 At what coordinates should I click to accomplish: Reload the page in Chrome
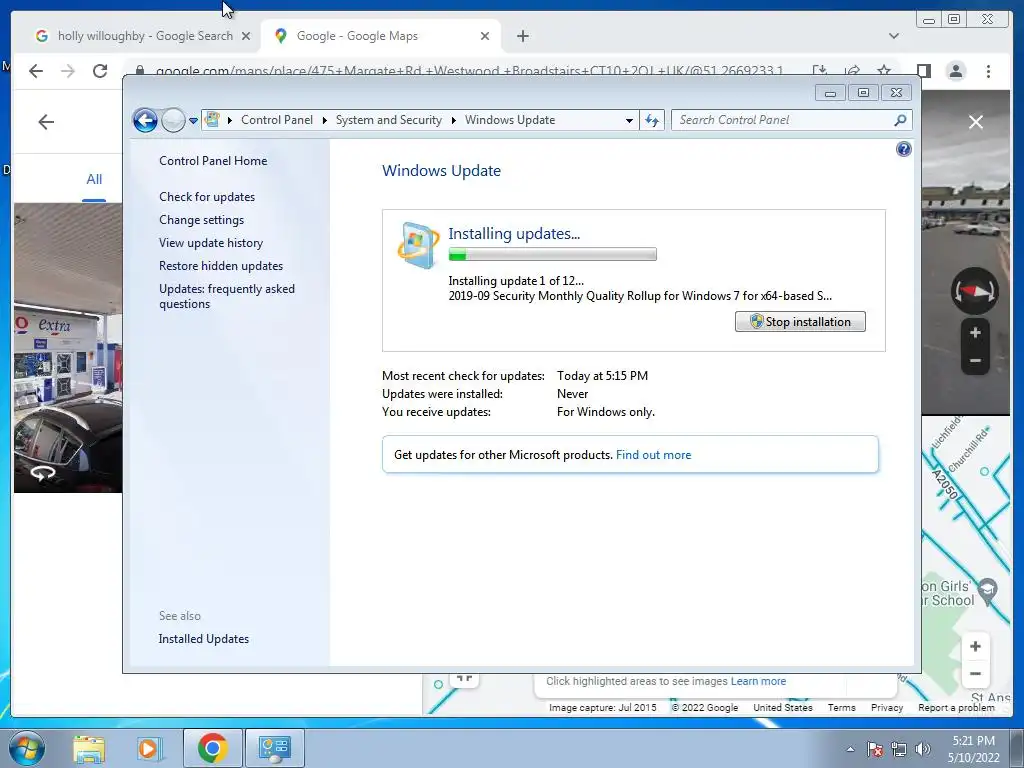100,71
